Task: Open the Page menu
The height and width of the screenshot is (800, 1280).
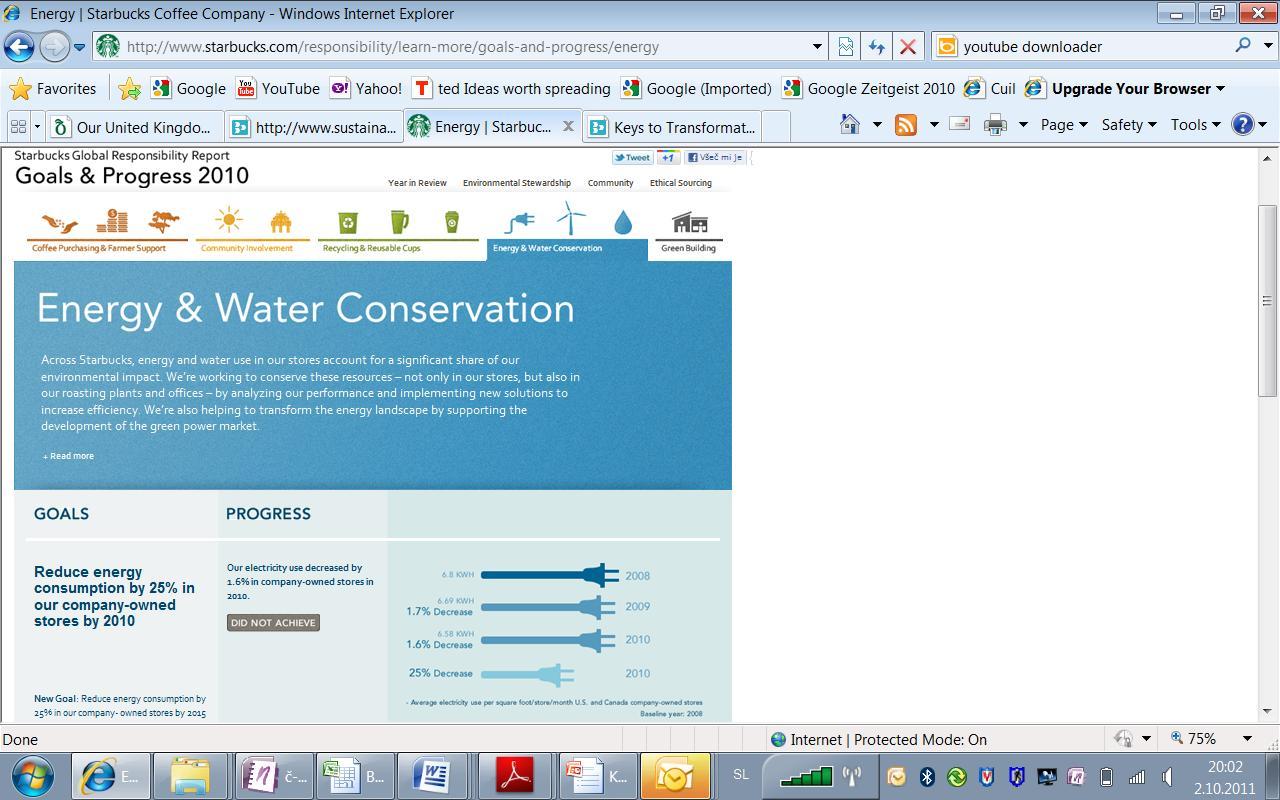Action: [x=1063, y=124]
